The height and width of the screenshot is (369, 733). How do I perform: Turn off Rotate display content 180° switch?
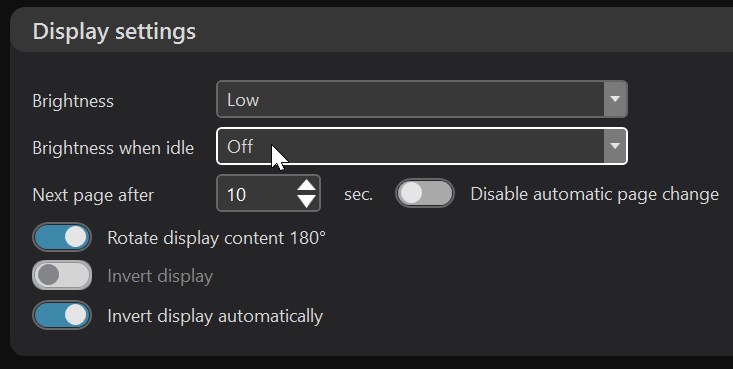62,237
